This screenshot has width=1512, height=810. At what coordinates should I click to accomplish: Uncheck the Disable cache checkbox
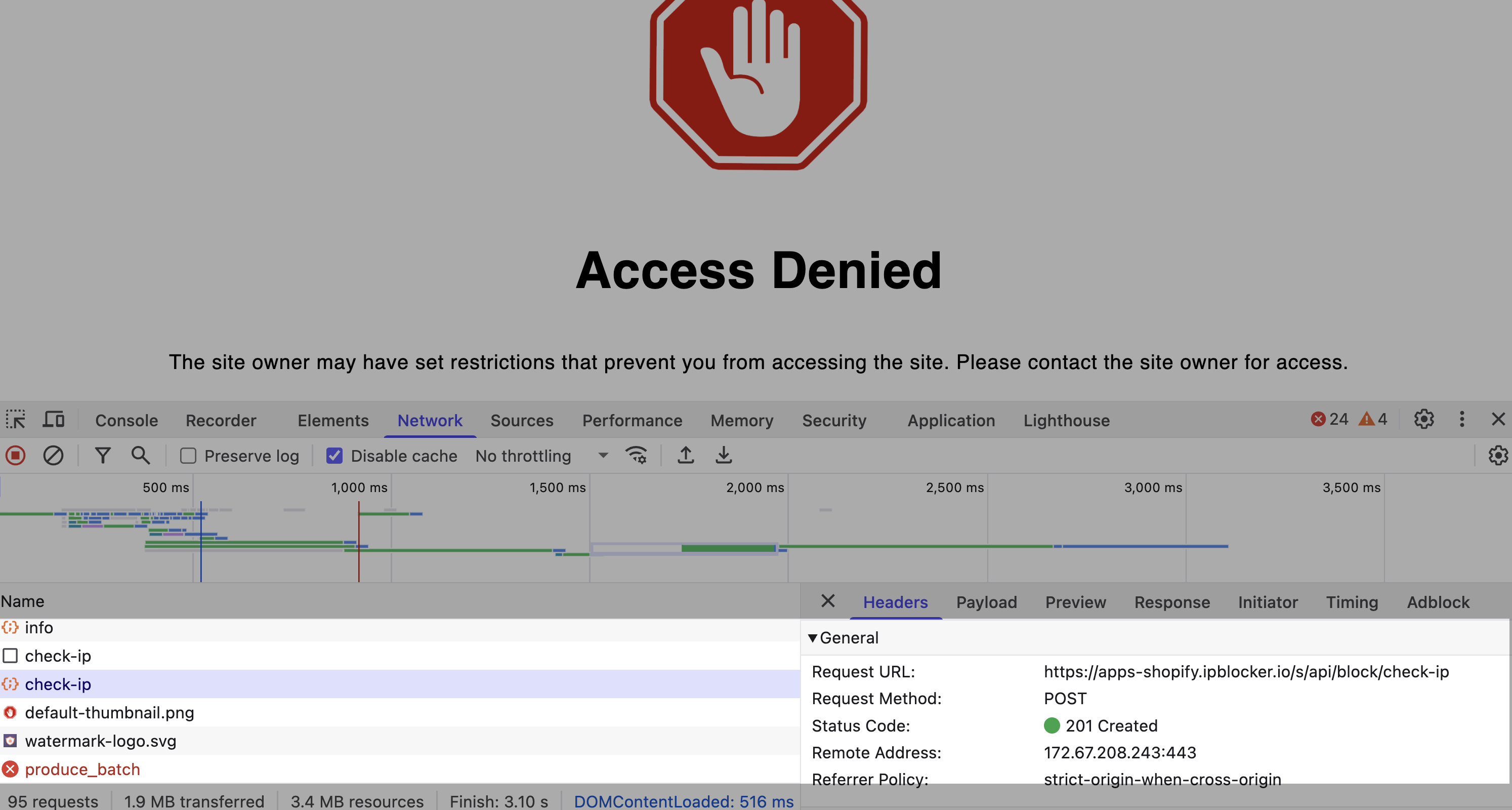click(334, 456)
